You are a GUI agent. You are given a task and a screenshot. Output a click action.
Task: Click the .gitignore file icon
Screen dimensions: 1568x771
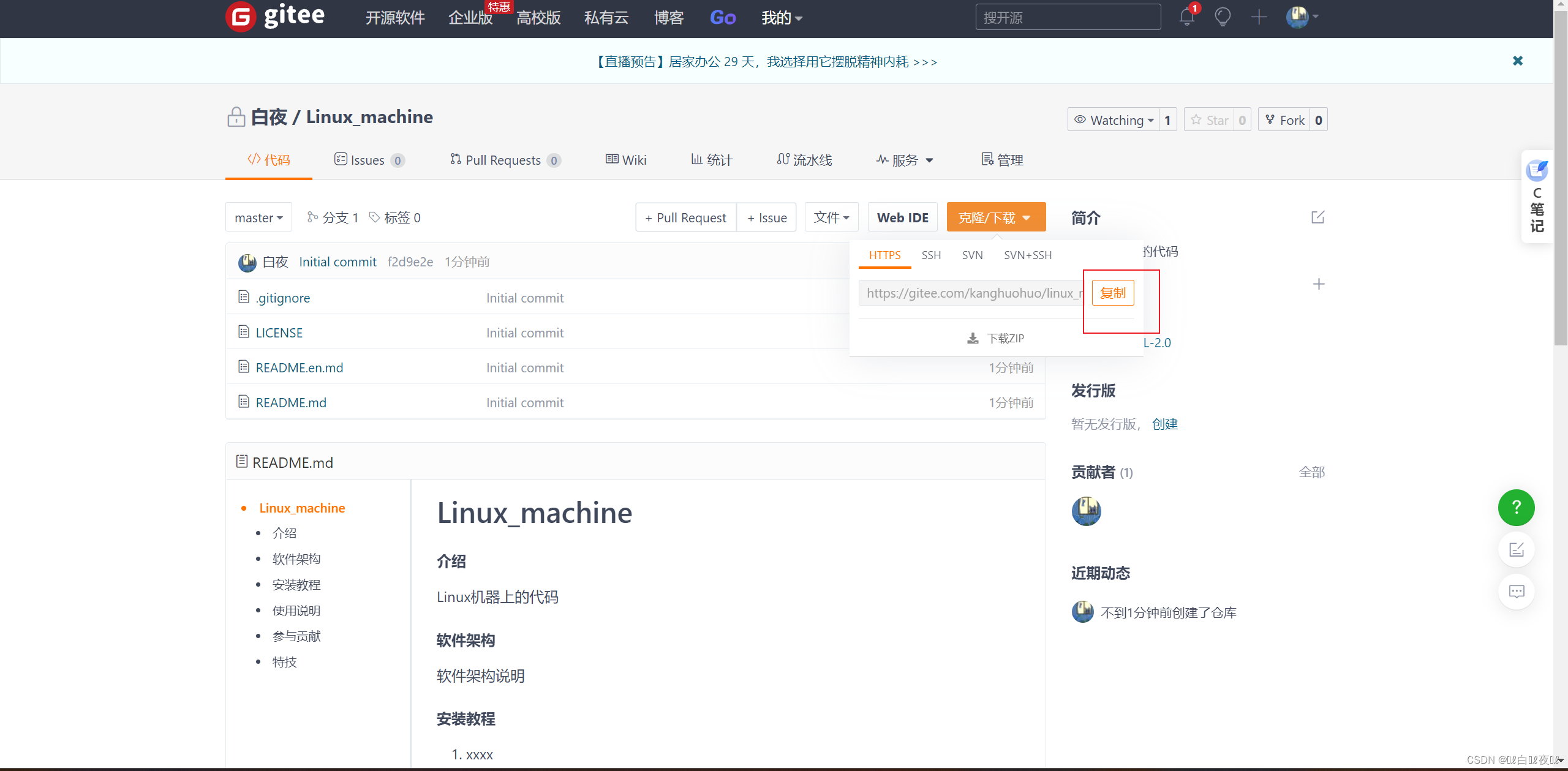point(244,297)
